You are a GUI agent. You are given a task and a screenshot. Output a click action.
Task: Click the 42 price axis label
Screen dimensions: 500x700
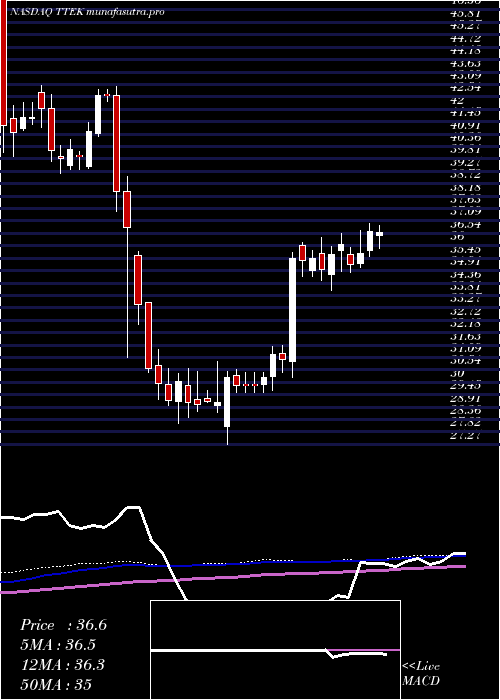click(458, 100)
